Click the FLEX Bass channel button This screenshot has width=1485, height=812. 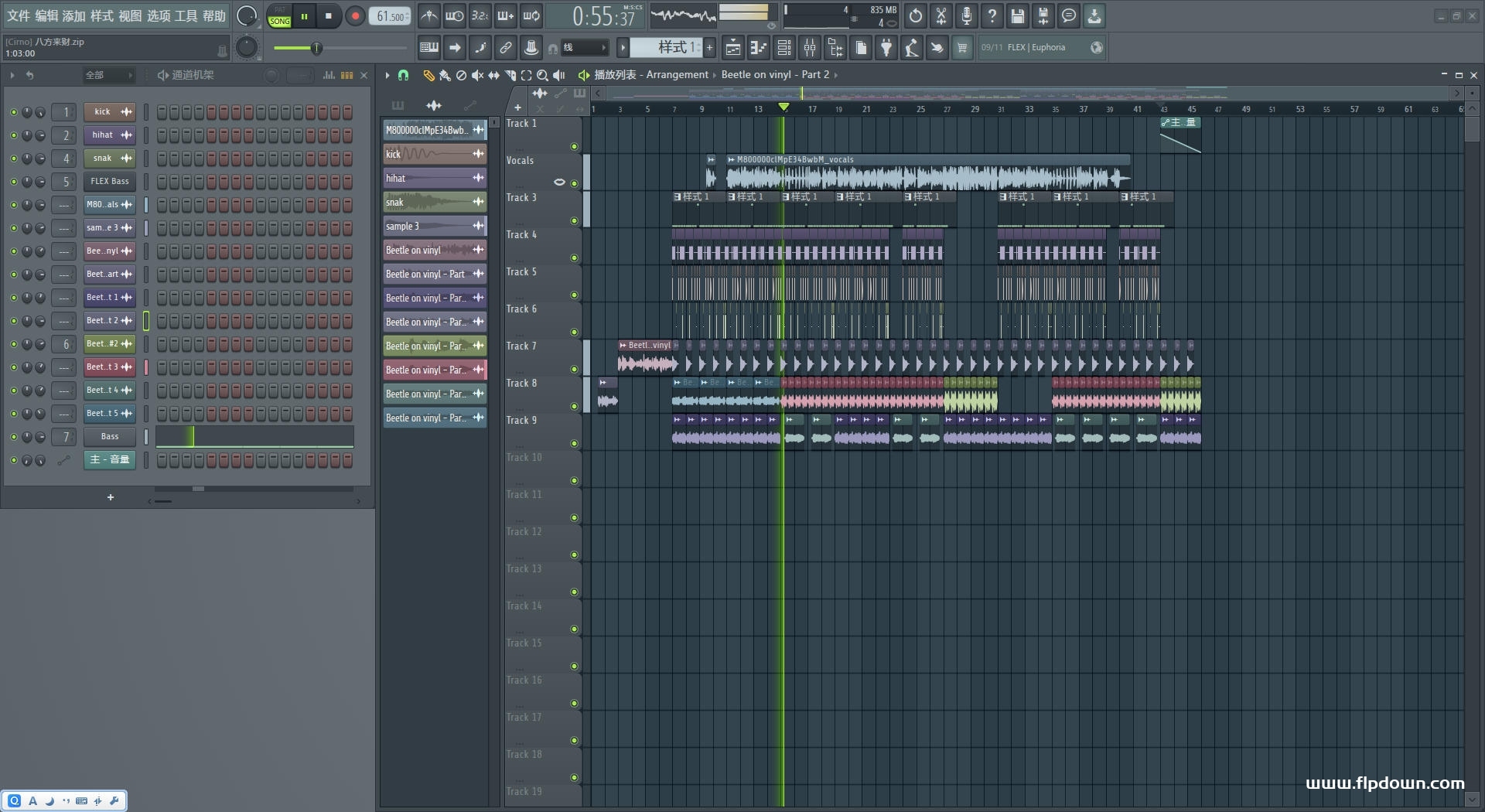pos(110,182)
